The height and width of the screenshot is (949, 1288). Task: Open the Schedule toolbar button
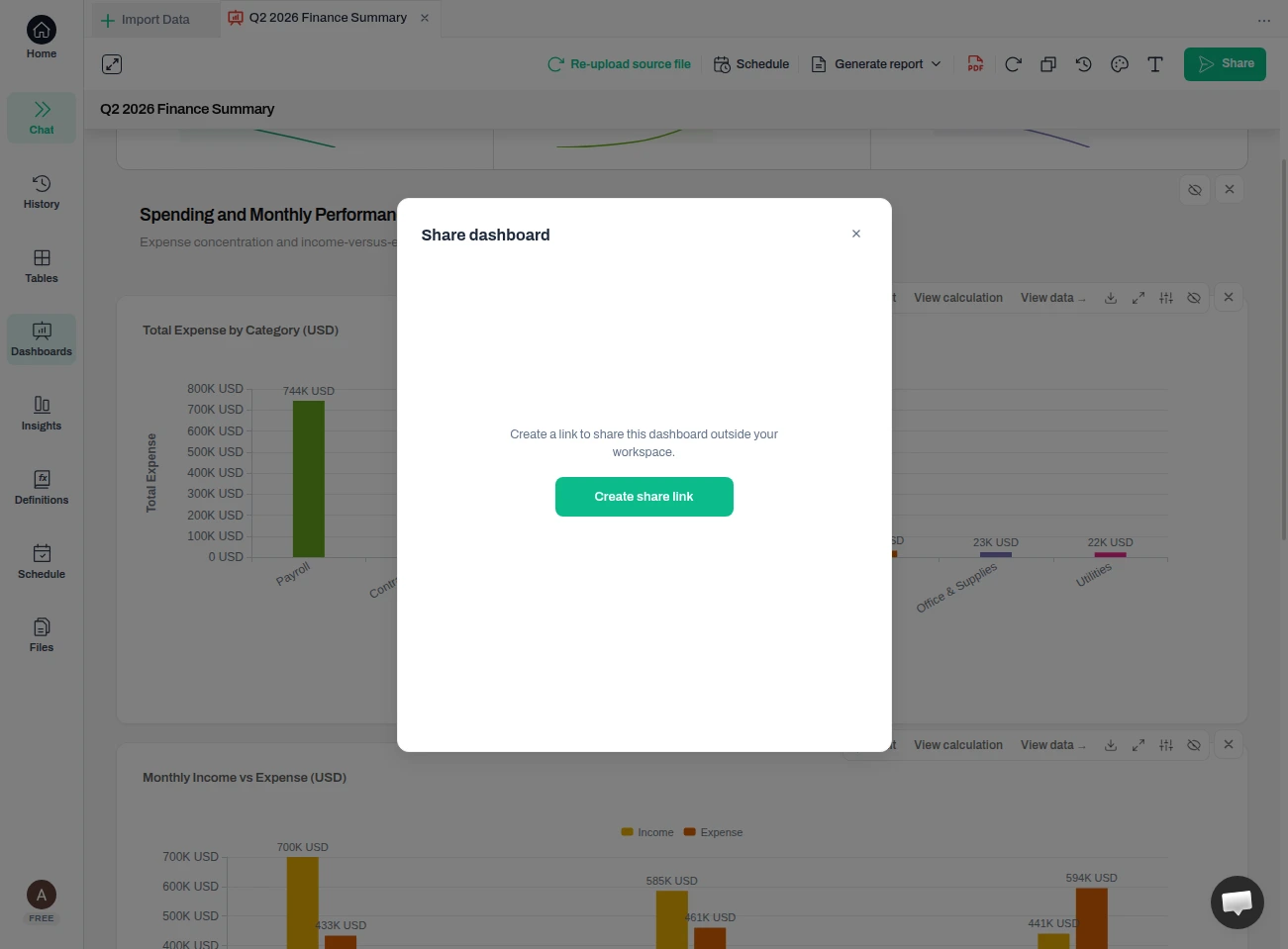point(751,64)
